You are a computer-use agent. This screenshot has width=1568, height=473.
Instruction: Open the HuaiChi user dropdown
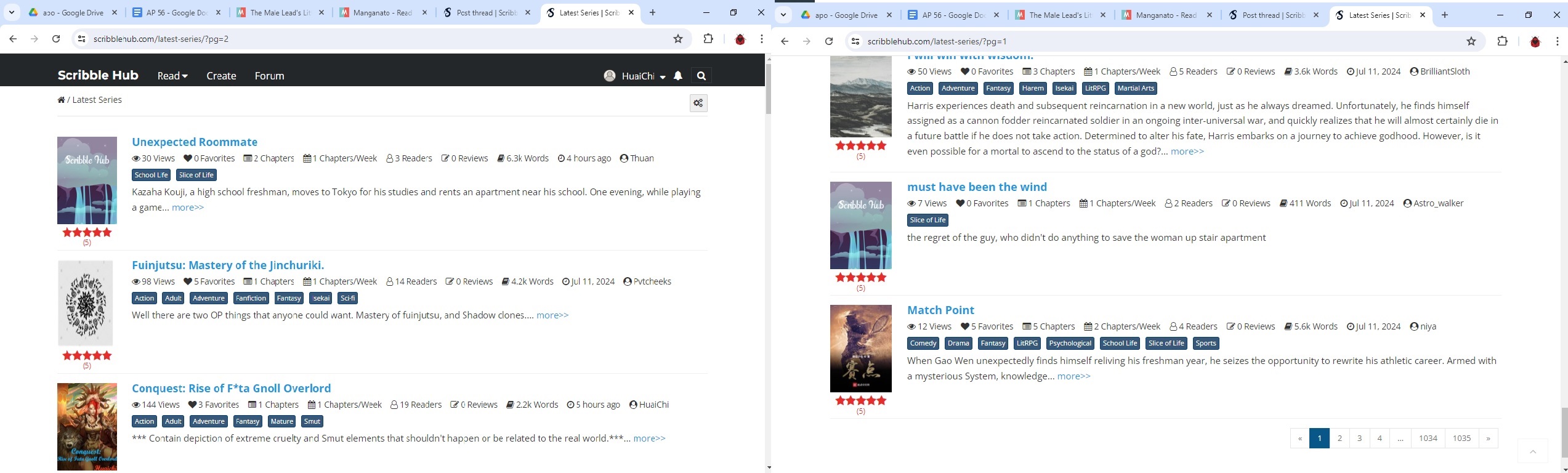pyautogui.click(x=635, y=76)
